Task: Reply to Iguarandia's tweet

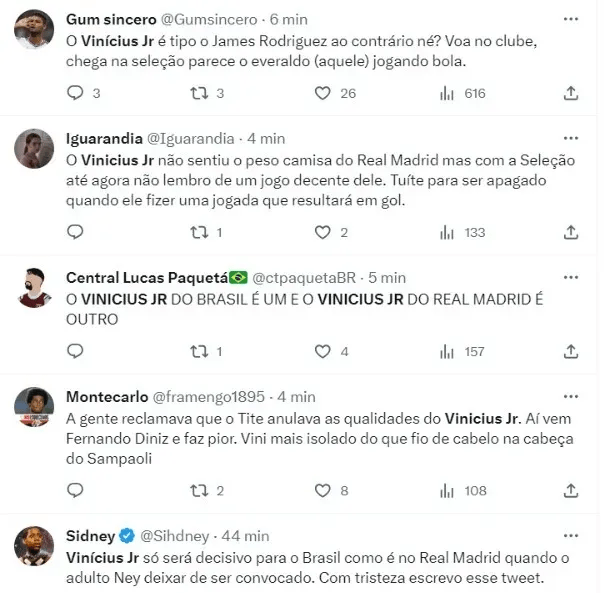Action: (75, 232)
